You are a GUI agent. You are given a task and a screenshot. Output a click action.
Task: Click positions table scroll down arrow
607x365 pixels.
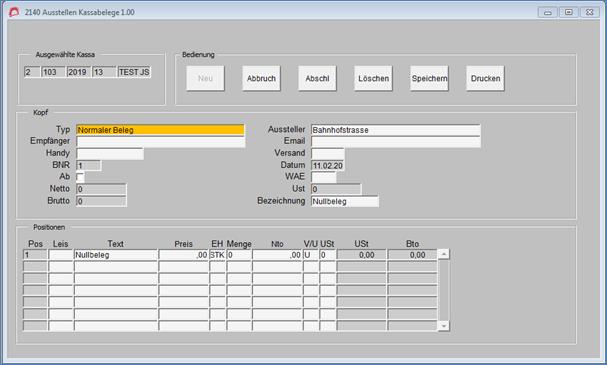pyautogui.click(x=444, y=326)
